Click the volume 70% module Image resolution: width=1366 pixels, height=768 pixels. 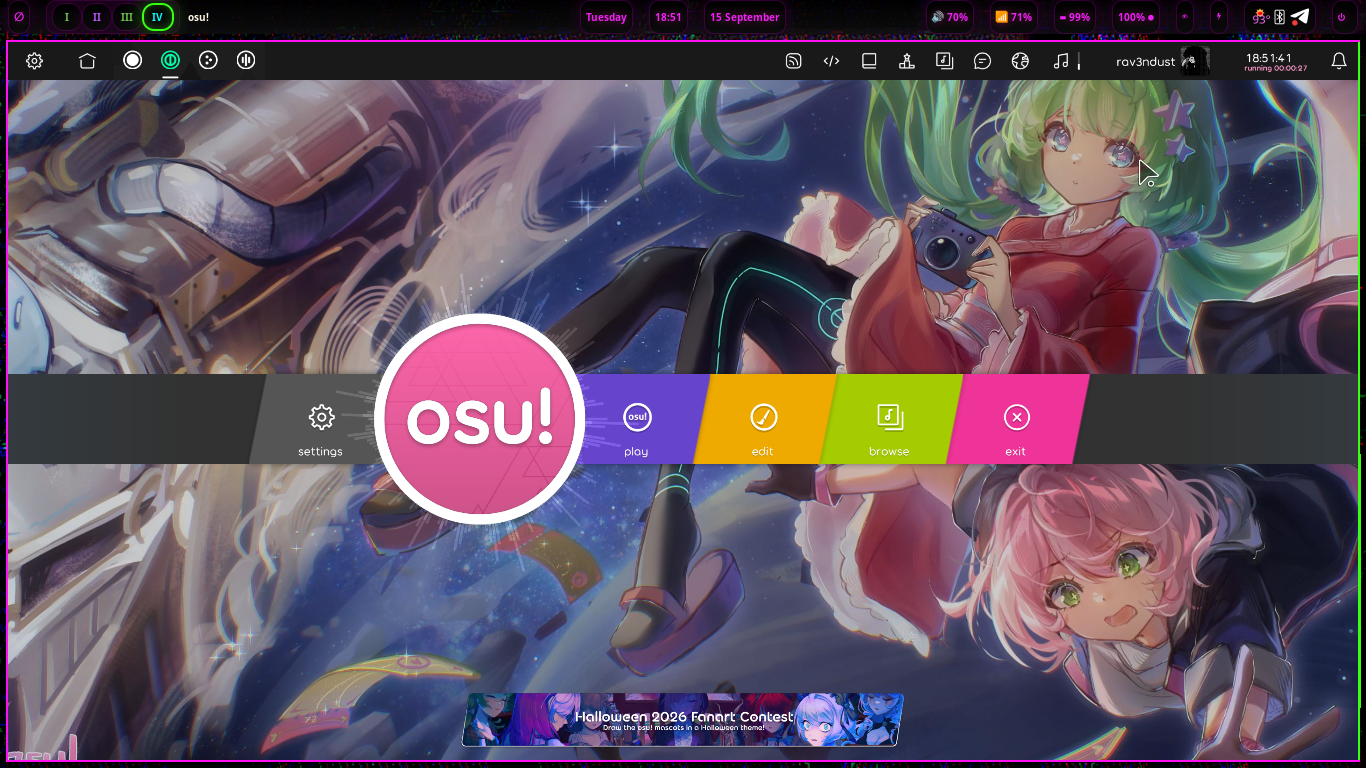tap(949, 17)
